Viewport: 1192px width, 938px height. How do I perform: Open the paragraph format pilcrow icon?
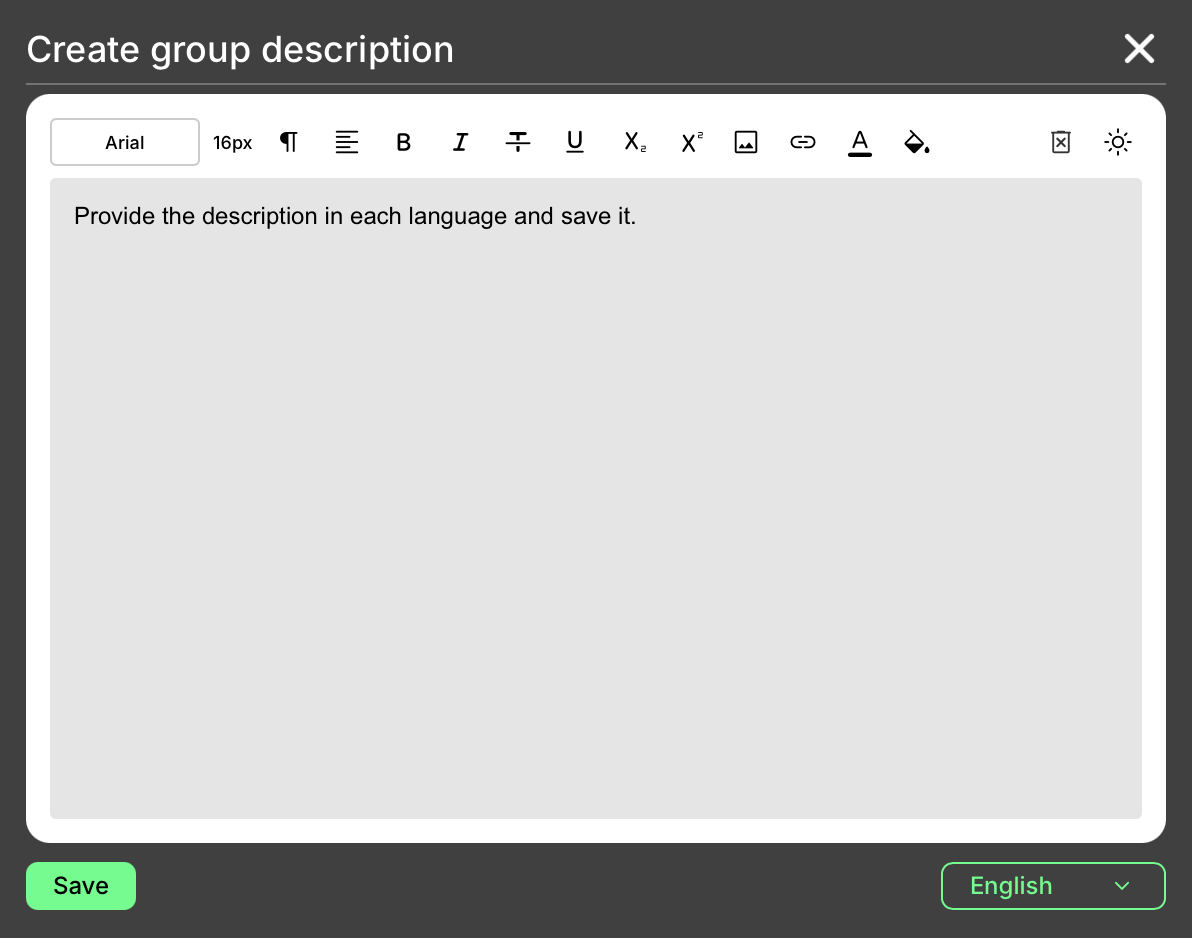tap(289, 142)
